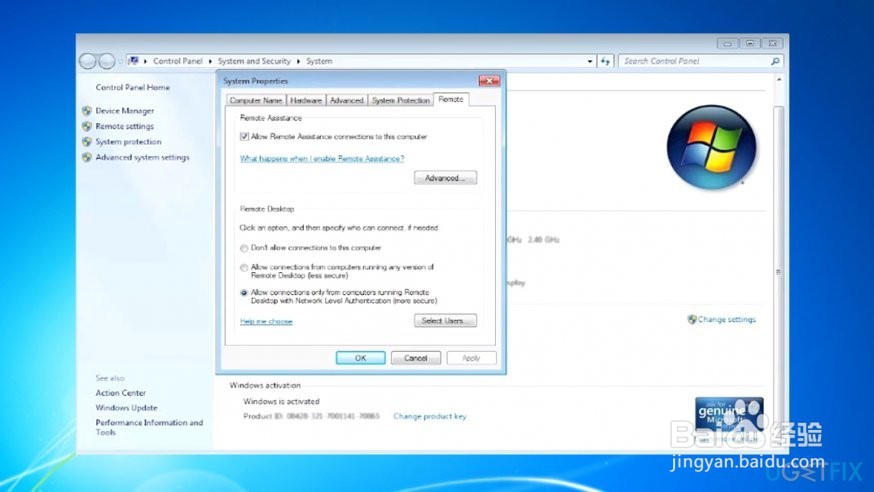The width and height of the screenshot is (874, 492).
Task: Open Remote settings from sidebar
Action: click(x=124, y=126)
